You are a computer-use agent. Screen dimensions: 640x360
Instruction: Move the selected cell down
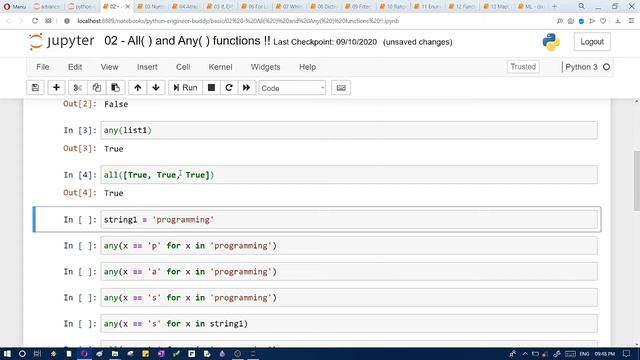pyautogui.click(x=156, y=88)
